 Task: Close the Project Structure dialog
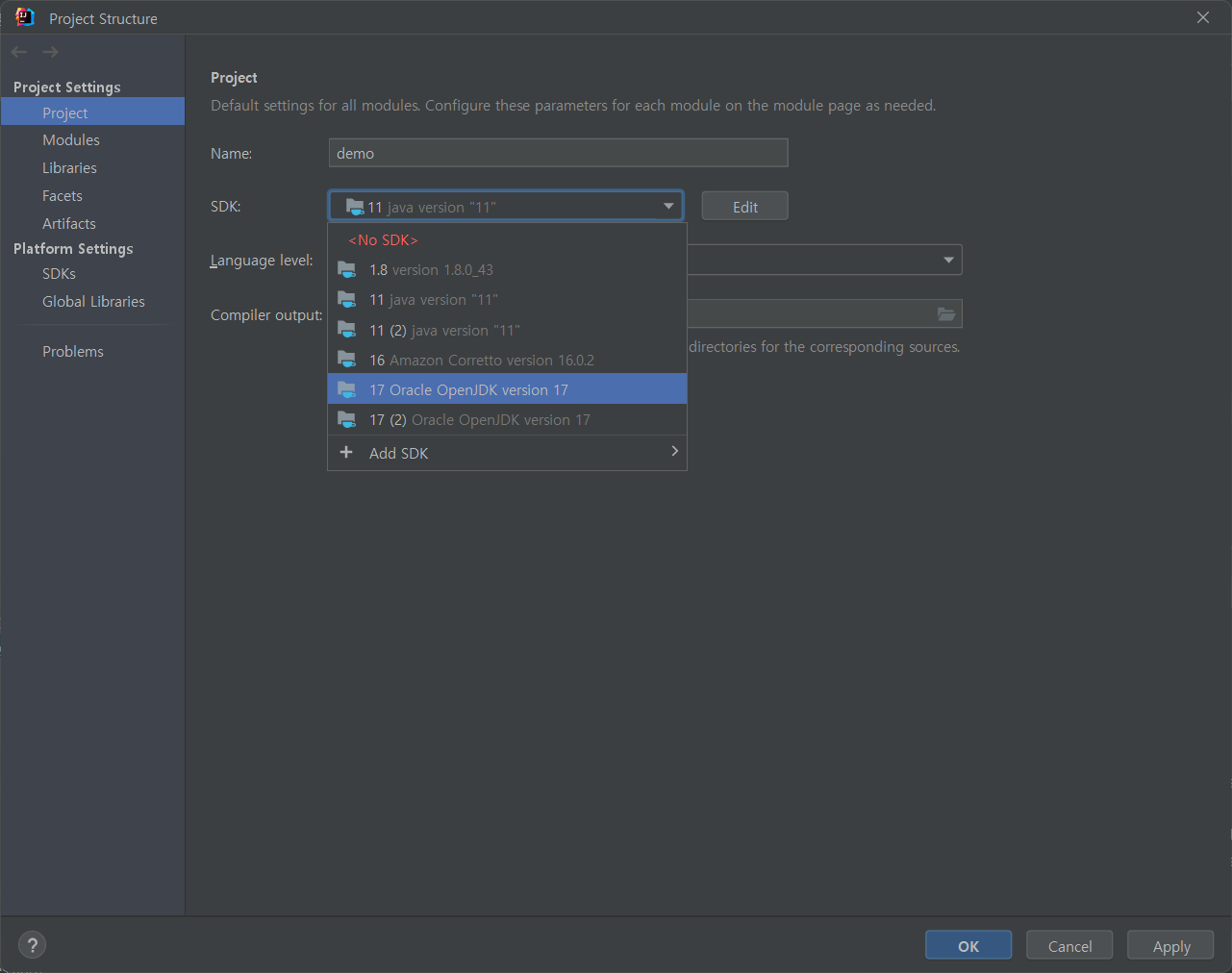pos(1203,17)
